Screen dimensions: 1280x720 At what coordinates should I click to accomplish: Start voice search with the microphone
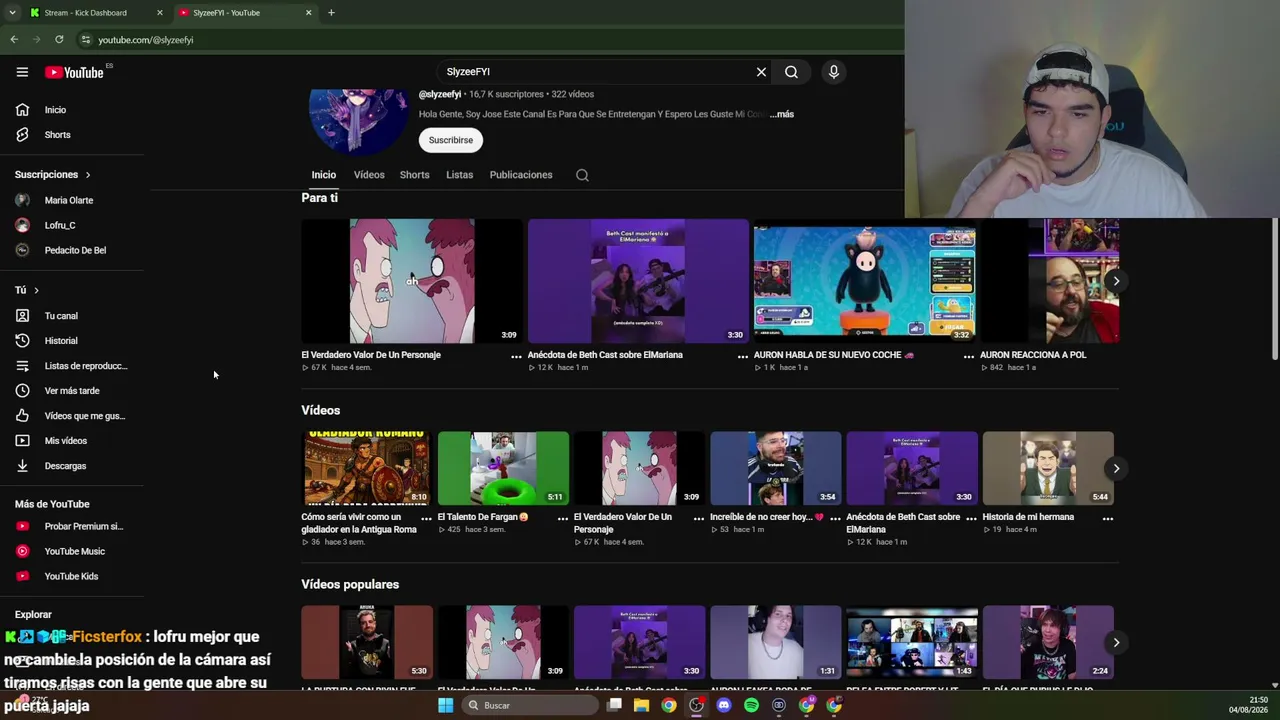click(833, 72)
